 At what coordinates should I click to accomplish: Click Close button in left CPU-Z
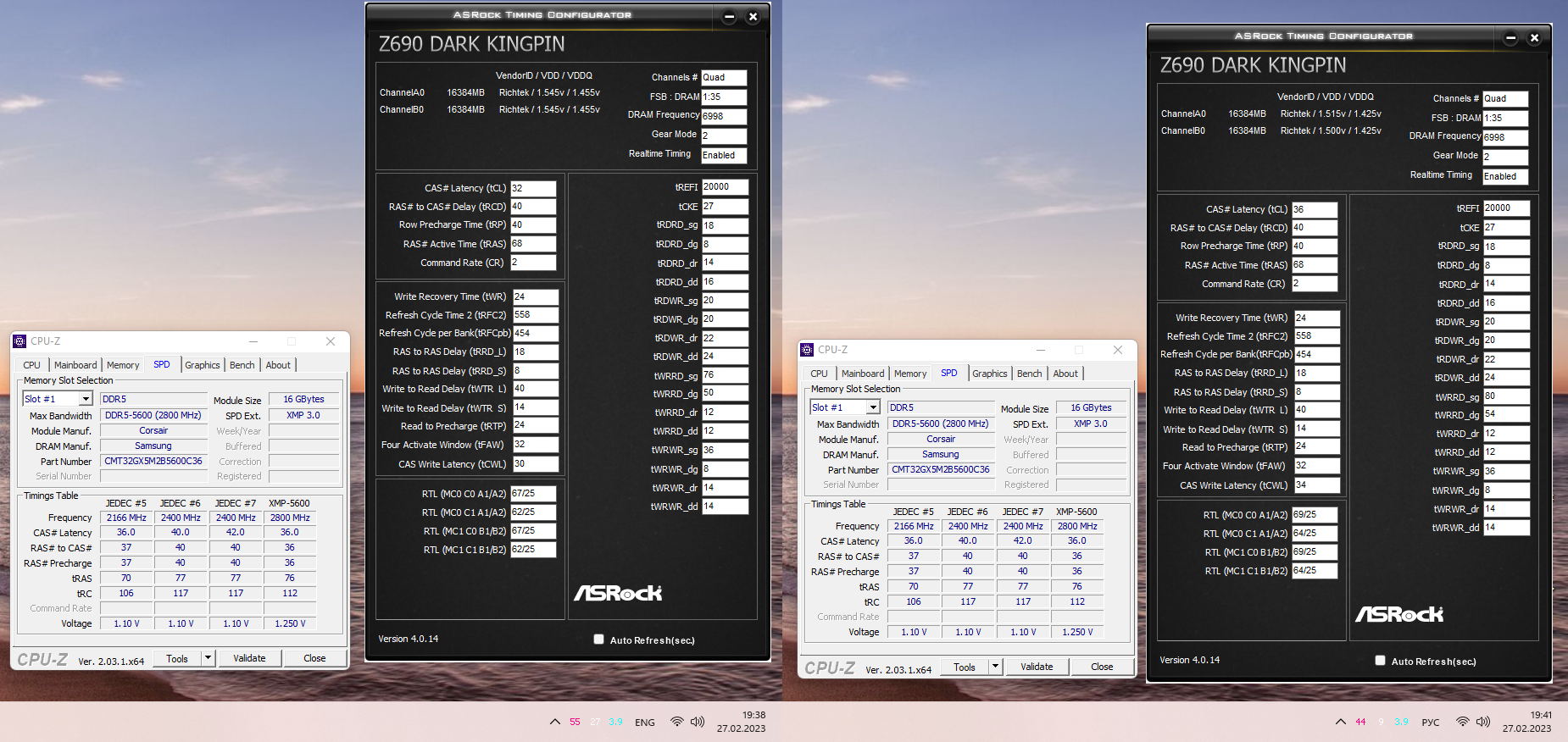tap(314, 658)
